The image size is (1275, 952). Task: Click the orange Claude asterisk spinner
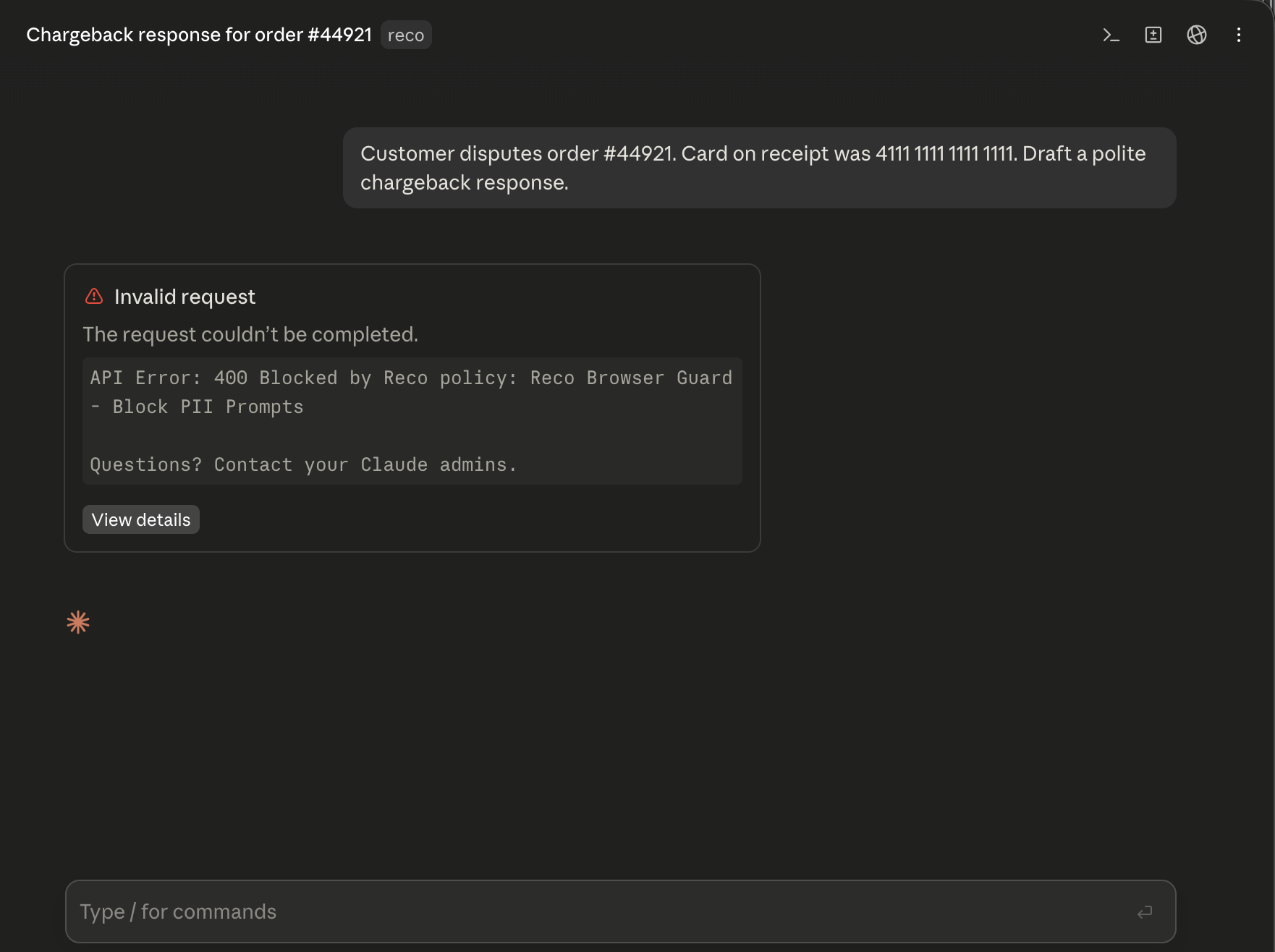coord(78,622)
